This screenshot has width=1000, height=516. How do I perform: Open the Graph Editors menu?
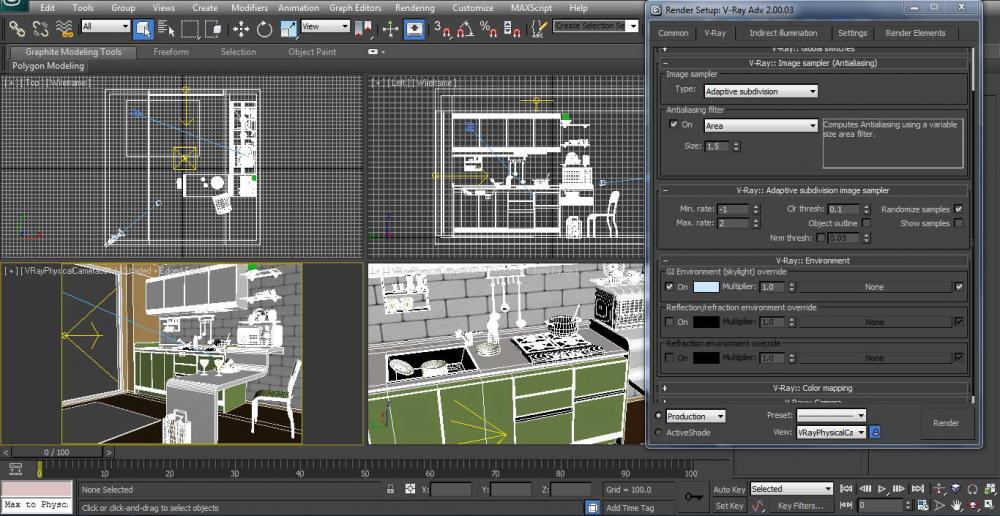[x=355, y=8]
